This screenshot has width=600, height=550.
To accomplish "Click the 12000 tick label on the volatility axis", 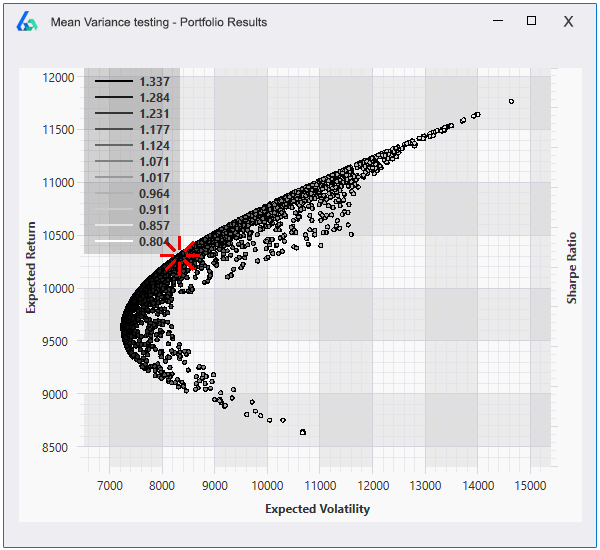I will click(x=373, y=486).
